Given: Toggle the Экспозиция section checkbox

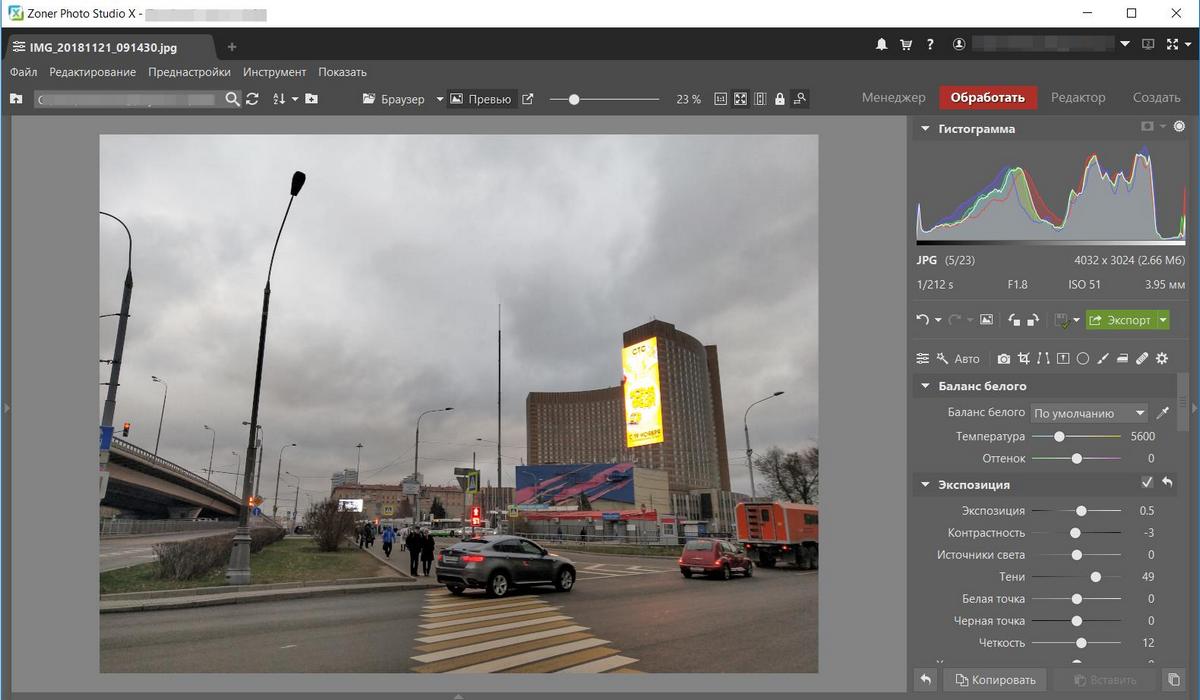Looking at the screenshot, I should click(1147, 482).
